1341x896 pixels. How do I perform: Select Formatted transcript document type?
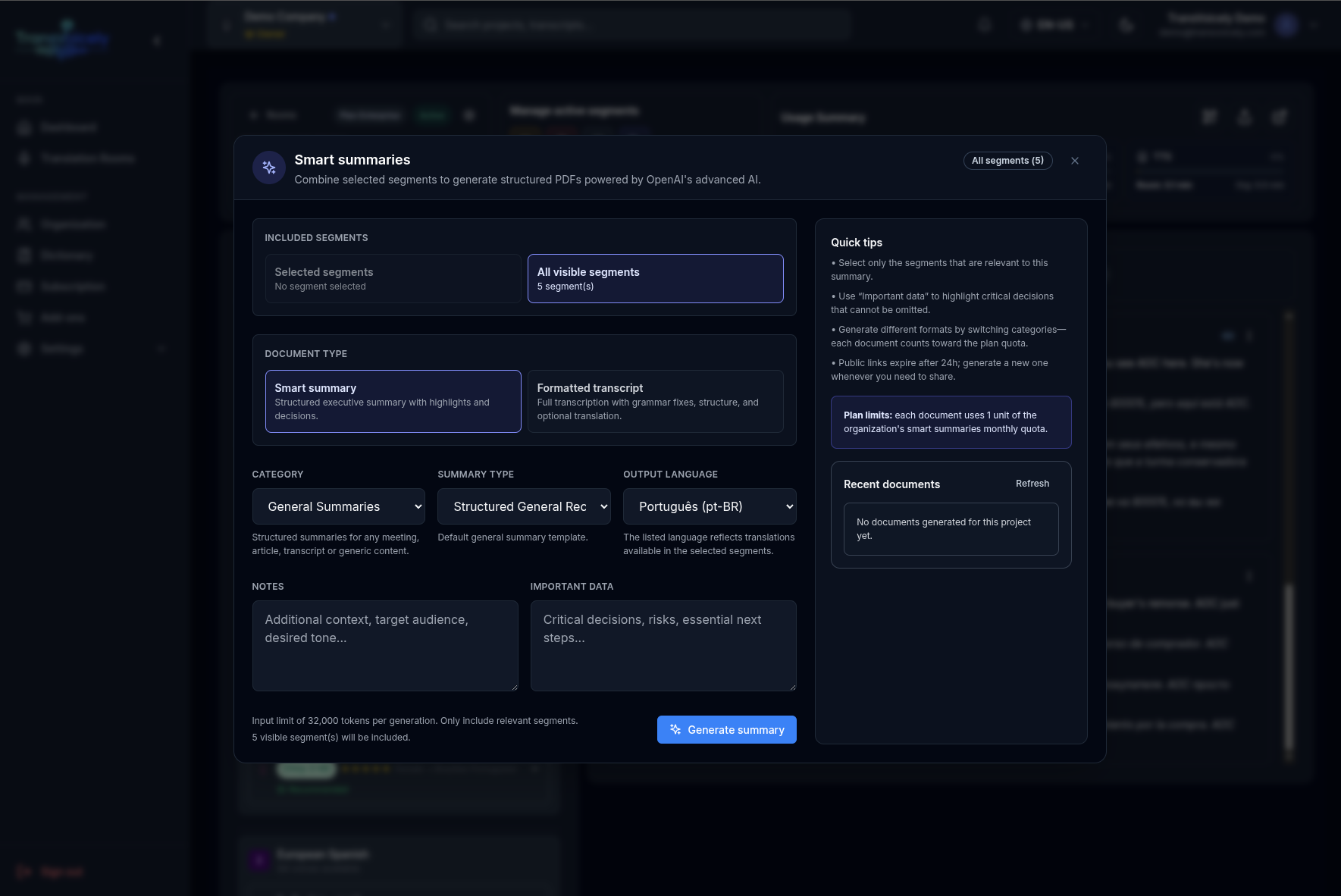click(x=655, y=401)
